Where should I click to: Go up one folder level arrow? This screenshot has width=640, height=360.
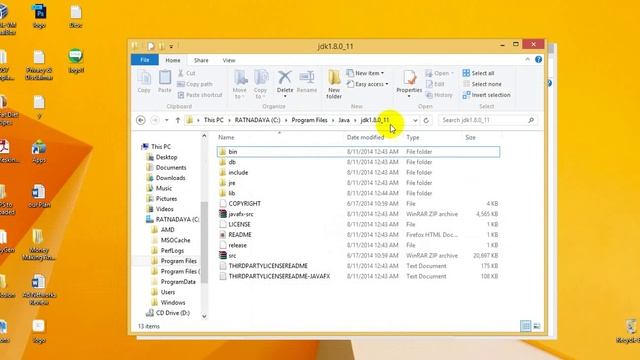pyautogui.click(x=178, y=120)
